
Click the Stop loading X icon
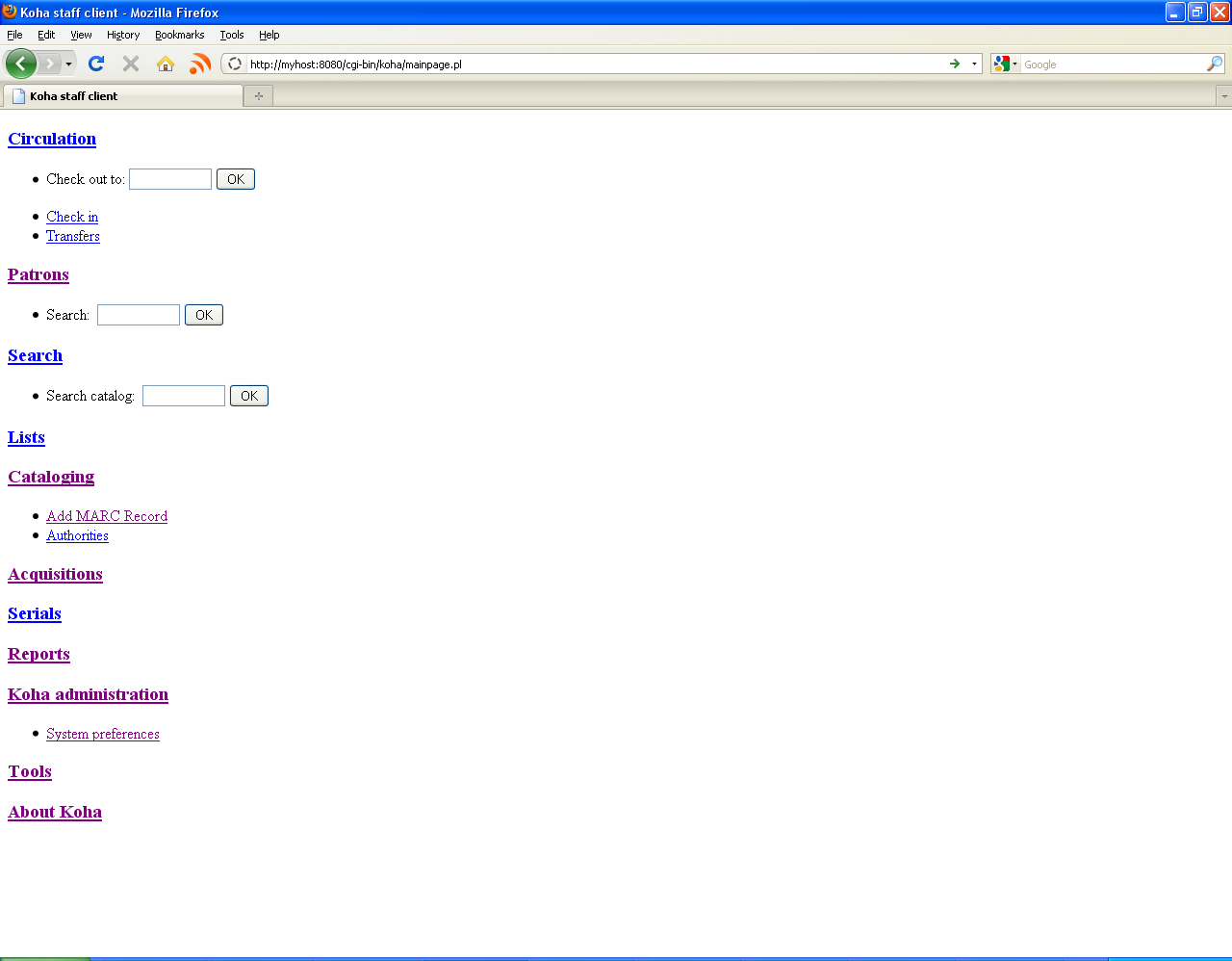pyautogui.click(x=131, y=64)
